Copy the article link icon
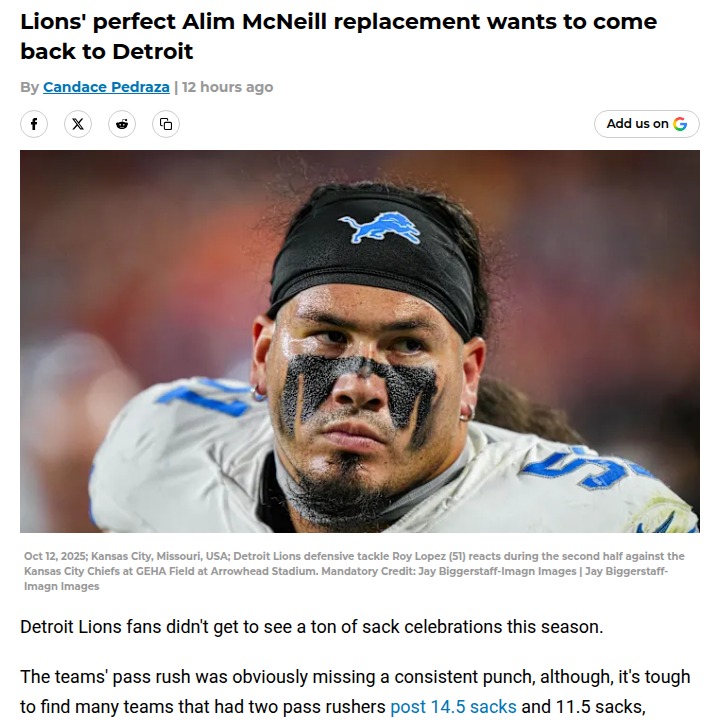 click(166, 124)
